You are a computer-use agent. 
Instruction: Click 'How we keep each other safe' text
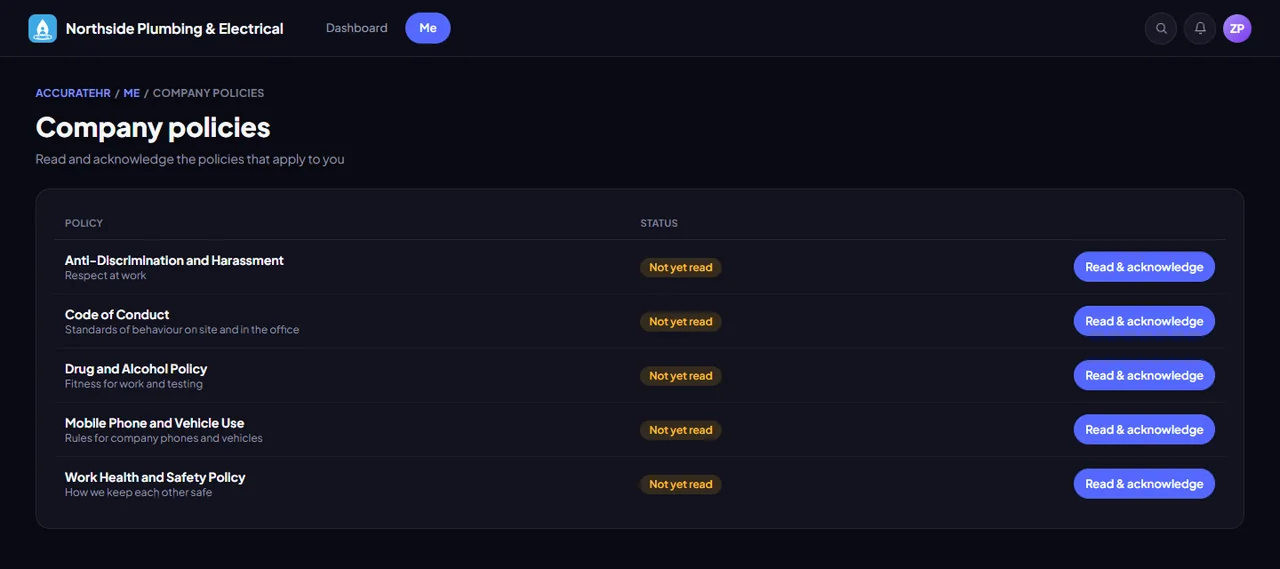pyautogui.click(x=138, y=492)
